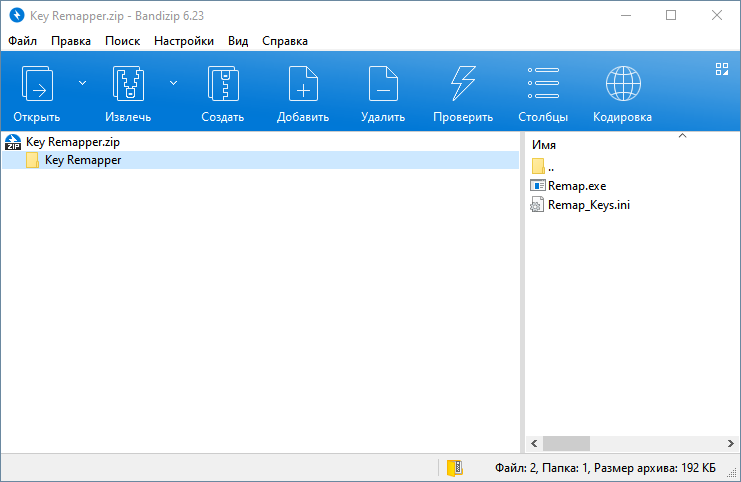Viewport: 741px width, 482px height.
Task: Switch view mode via top-right grid icon
Action: point(722,69)
